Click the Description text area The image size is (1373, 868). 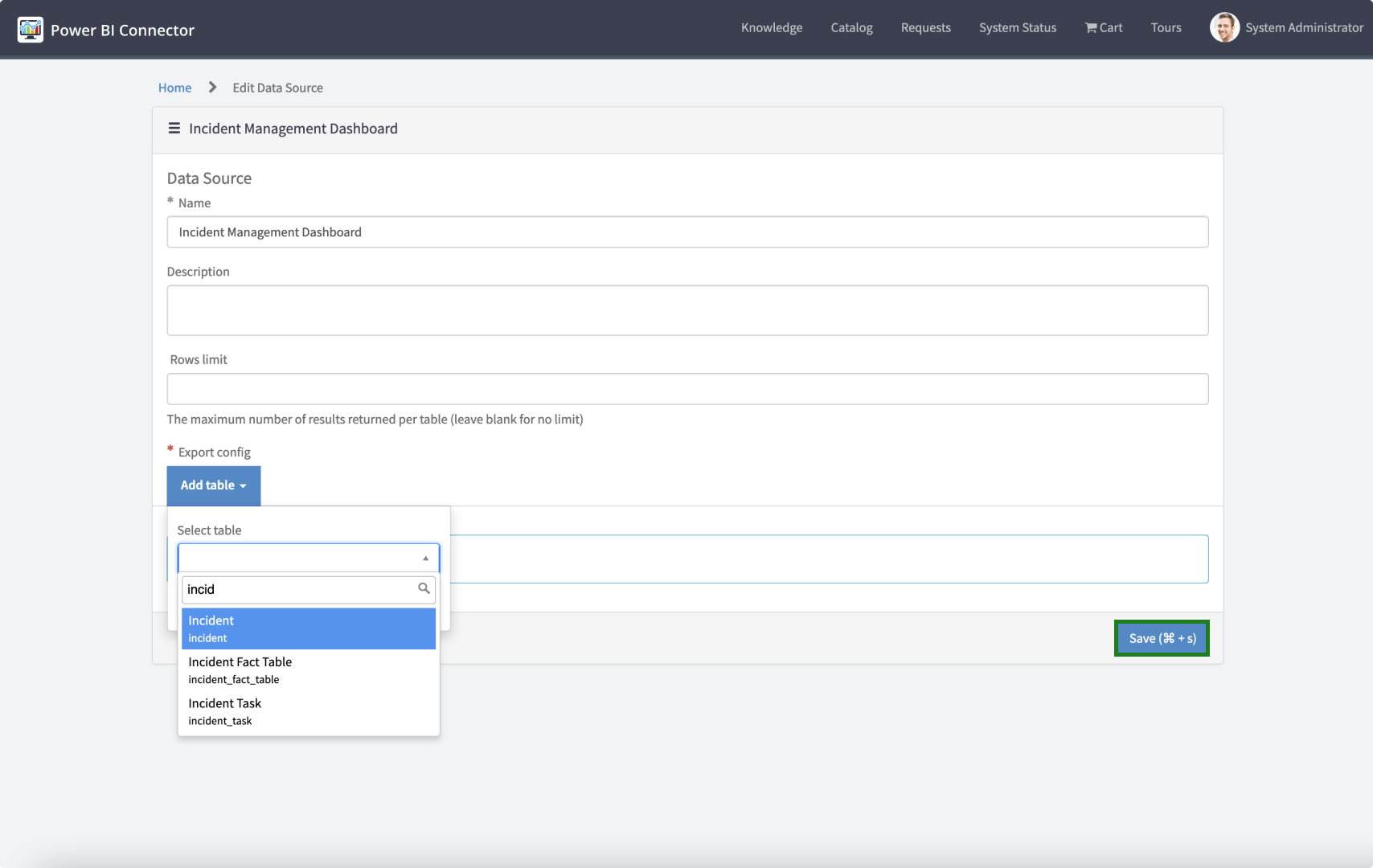coord(687,310)
